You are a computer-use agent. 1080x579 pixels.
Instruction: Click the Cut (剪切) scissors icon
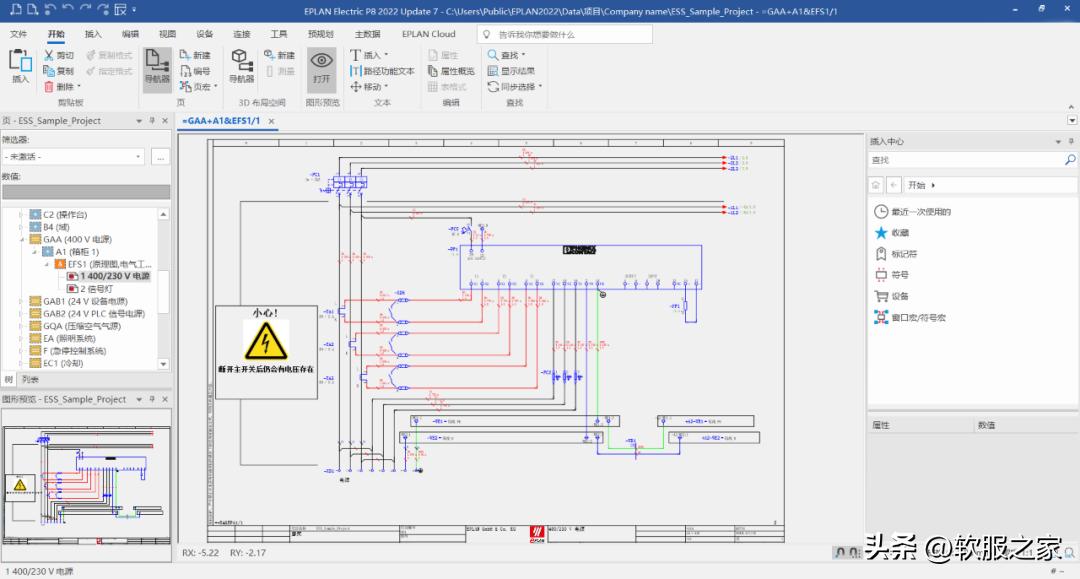point(49,56)
